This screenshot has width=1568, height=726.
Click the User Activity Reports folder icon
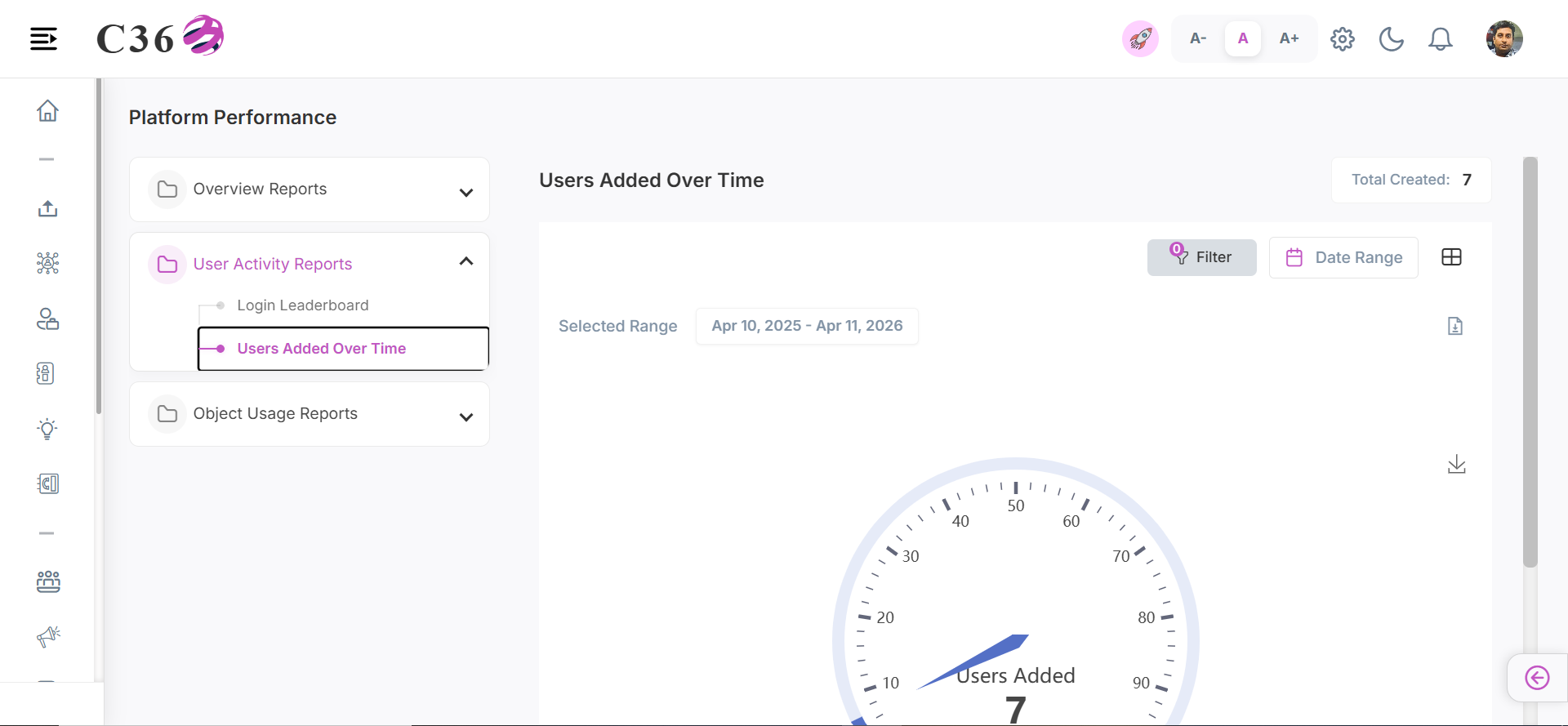(x=167, y=265)
